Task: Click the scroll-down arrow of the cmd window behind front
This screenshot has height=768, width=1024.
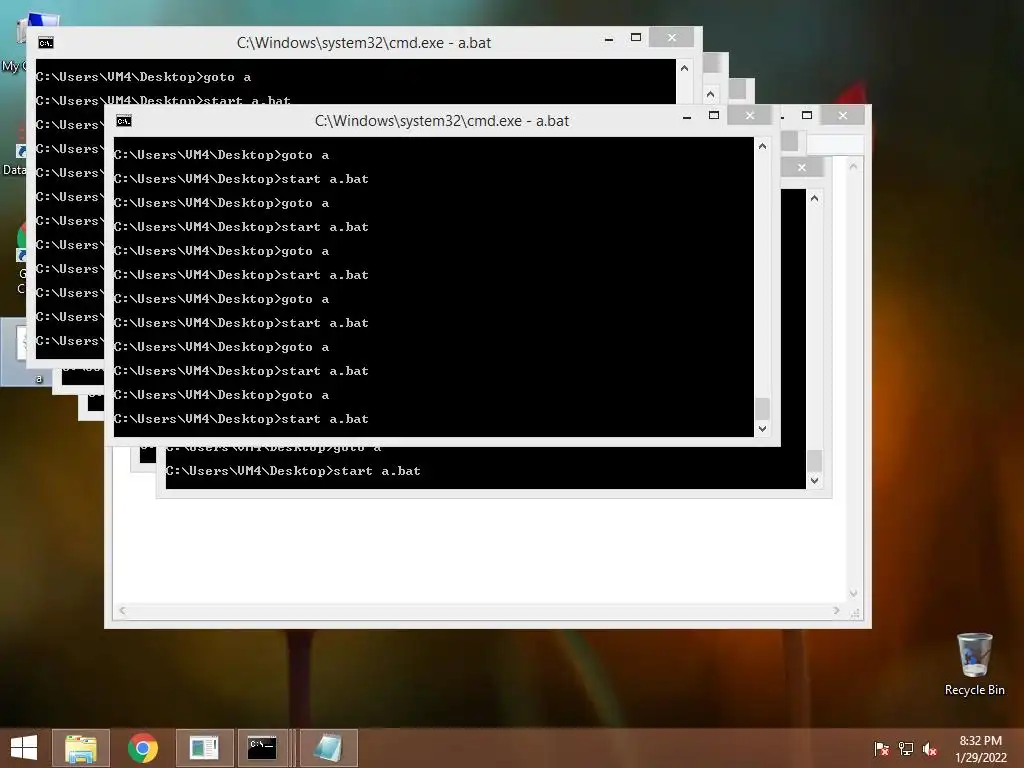Action: 814,481
